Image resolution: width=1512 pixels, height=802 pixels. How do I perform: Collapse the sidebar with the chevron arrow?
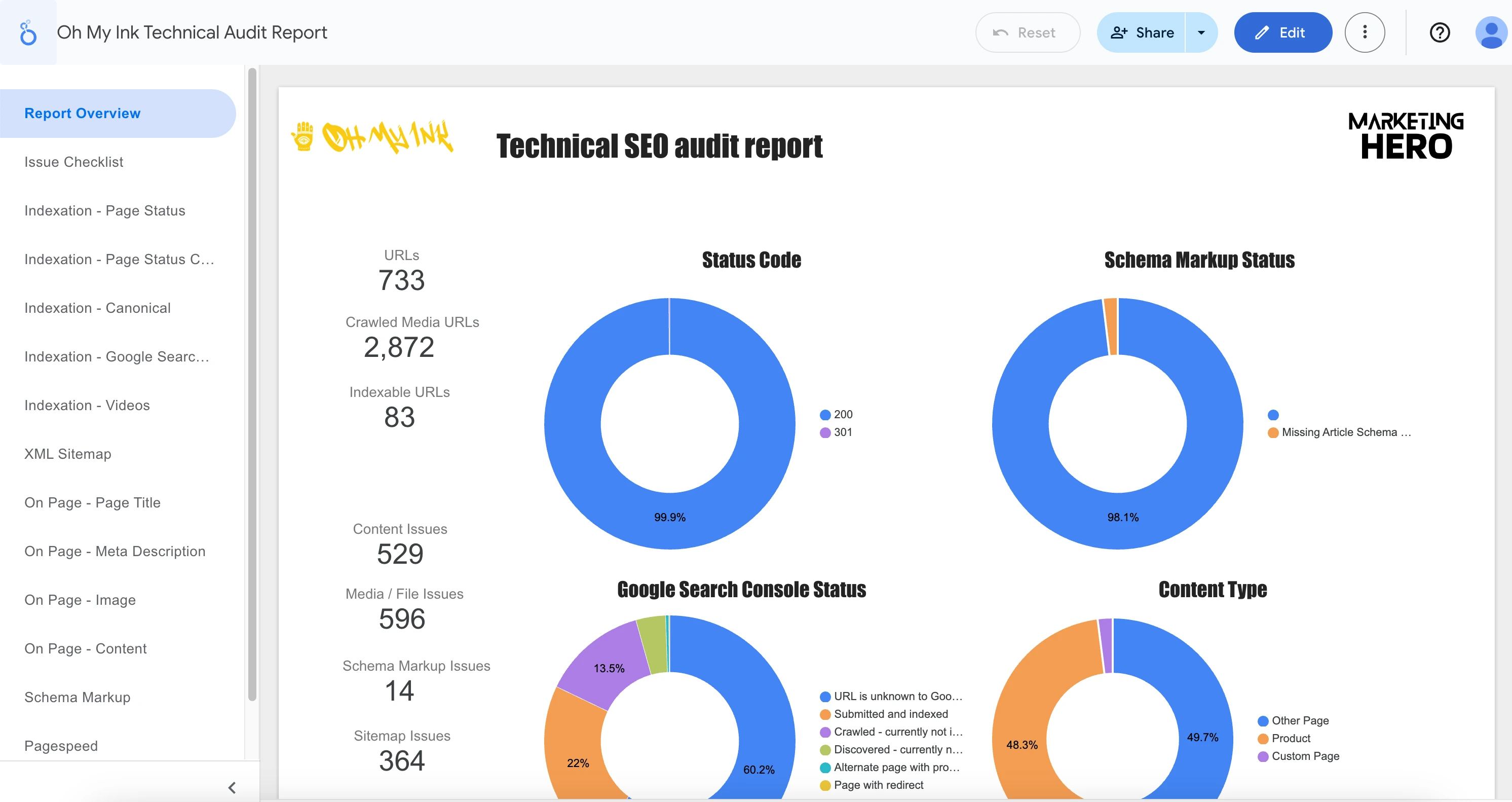pyautogui.click(x=232, y=787)
